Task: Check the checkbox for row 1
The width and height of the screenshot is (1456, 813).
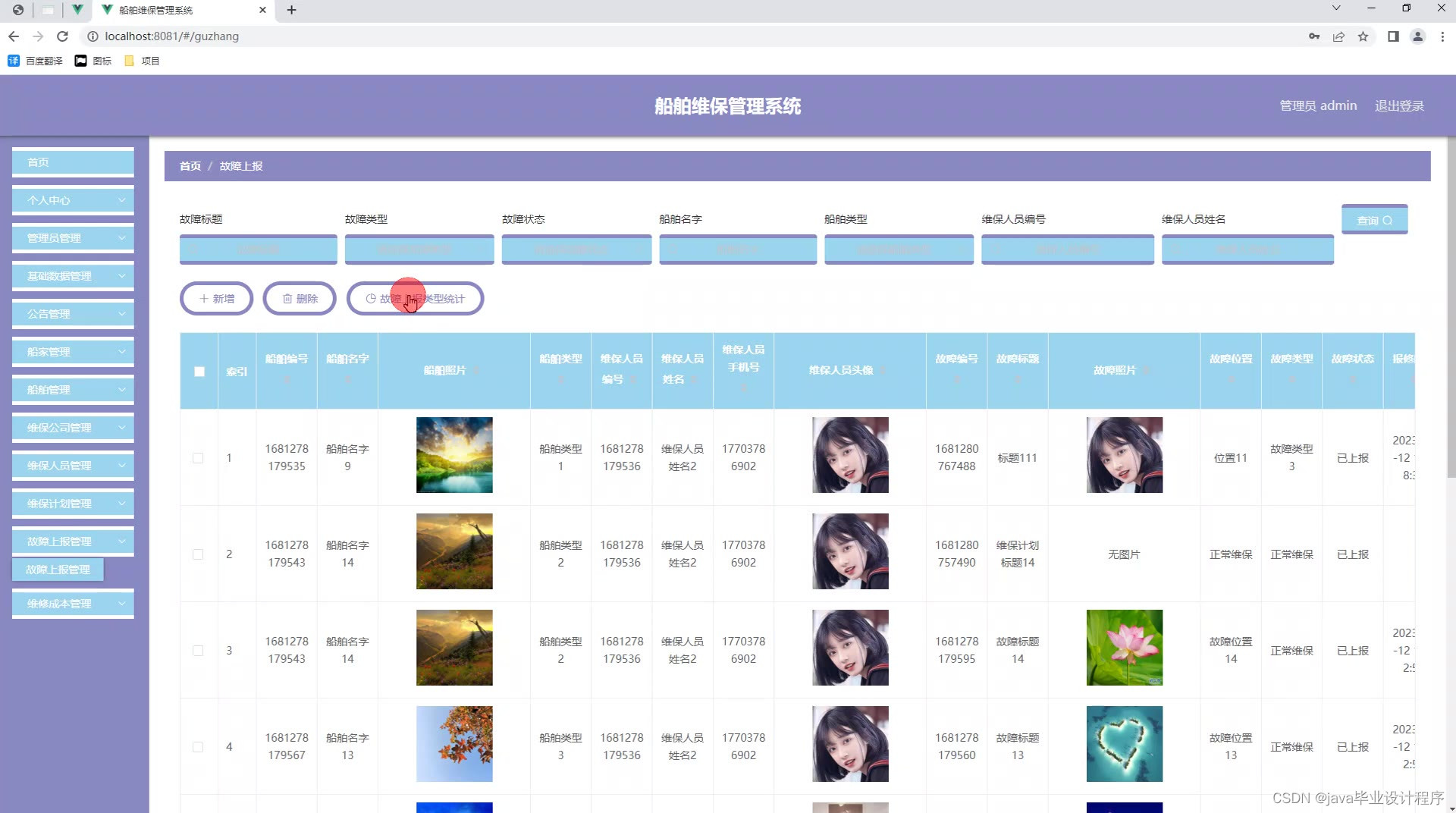Action: (x=198, y=458)
